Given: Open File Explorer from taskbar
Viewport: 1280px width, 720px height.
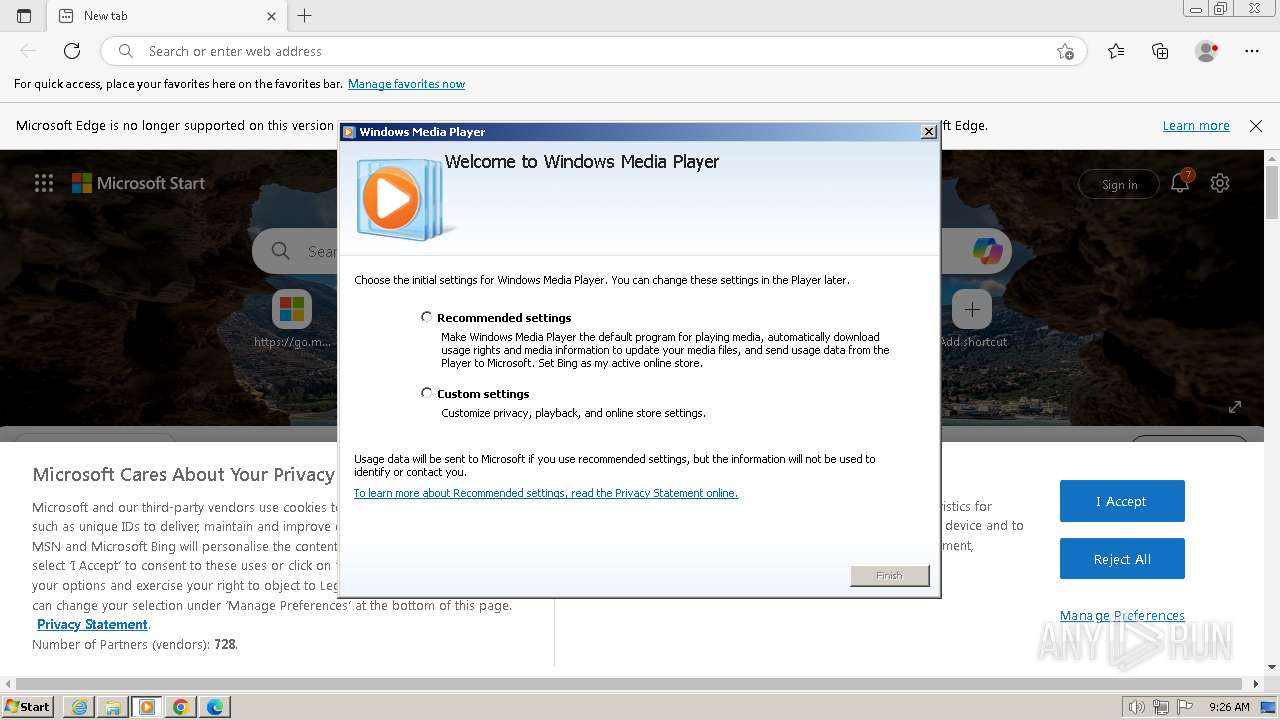Looking at the screenshot, I should pyautogui.click(x=113, y=707).
